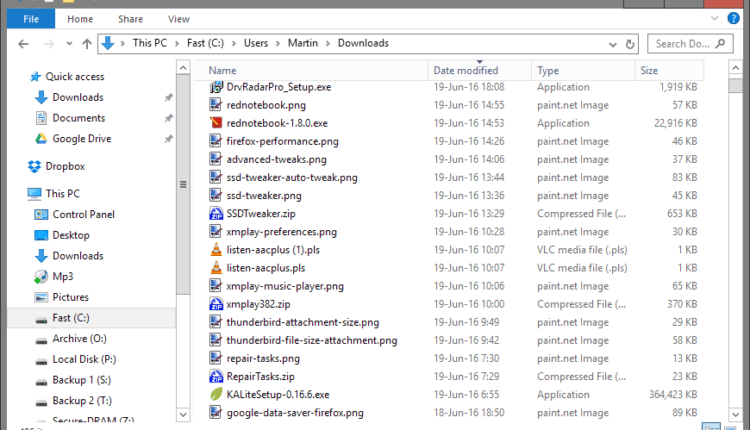Viewport: 750px width, 430px height.
Task: Click the file list scroll up arrow
Action: tap(736, 68)
